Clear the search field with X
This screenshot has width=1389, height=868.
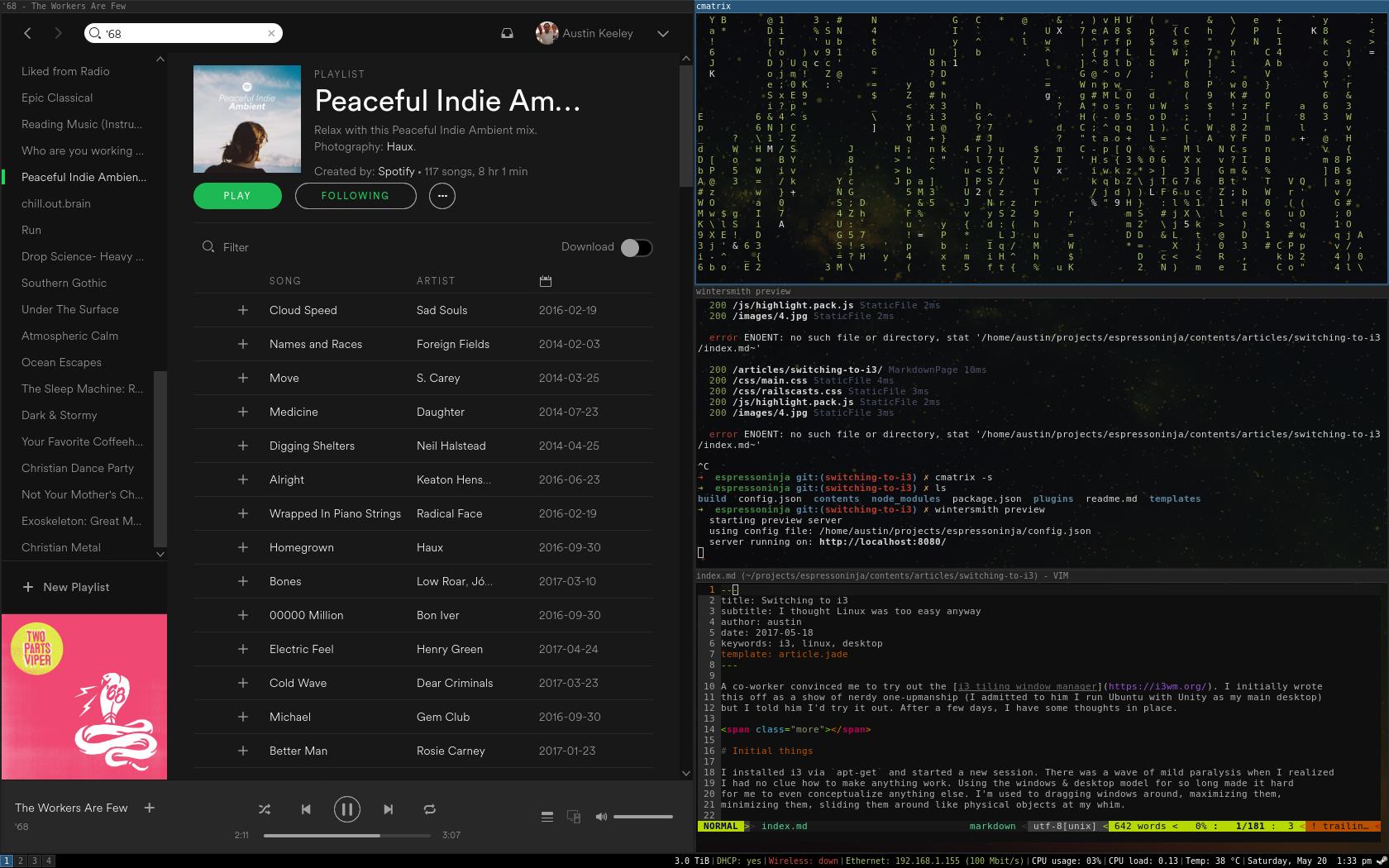tap(271, 33)
